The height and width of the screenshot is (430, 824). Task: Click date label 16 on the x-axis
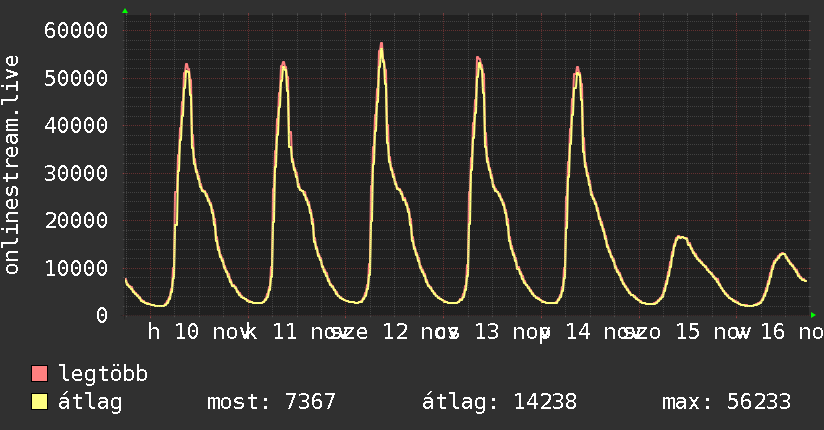pyautogui.click(x=772, y=332)
